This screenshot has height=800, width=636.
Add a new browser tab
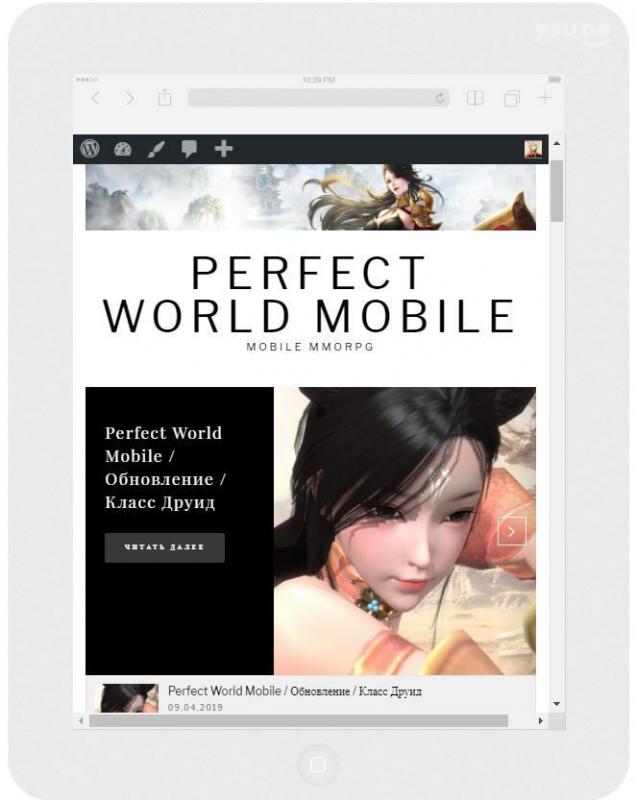pyautogui.click(x=545, y=97)
